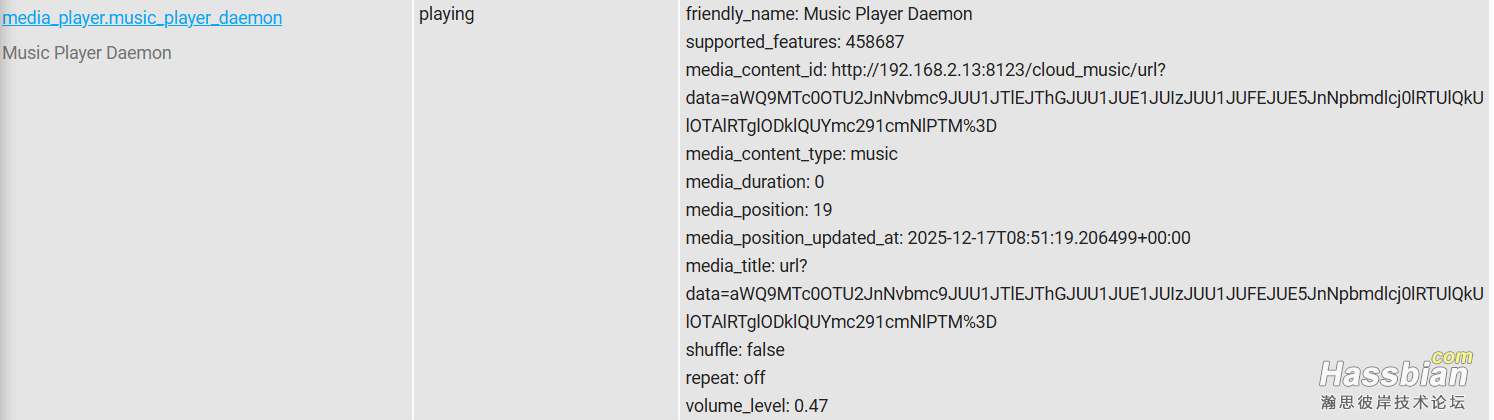Screen dimensions: 1494x420
Task: Open the media_player.music_player_daemon entity link
Action: click(142, 18)
